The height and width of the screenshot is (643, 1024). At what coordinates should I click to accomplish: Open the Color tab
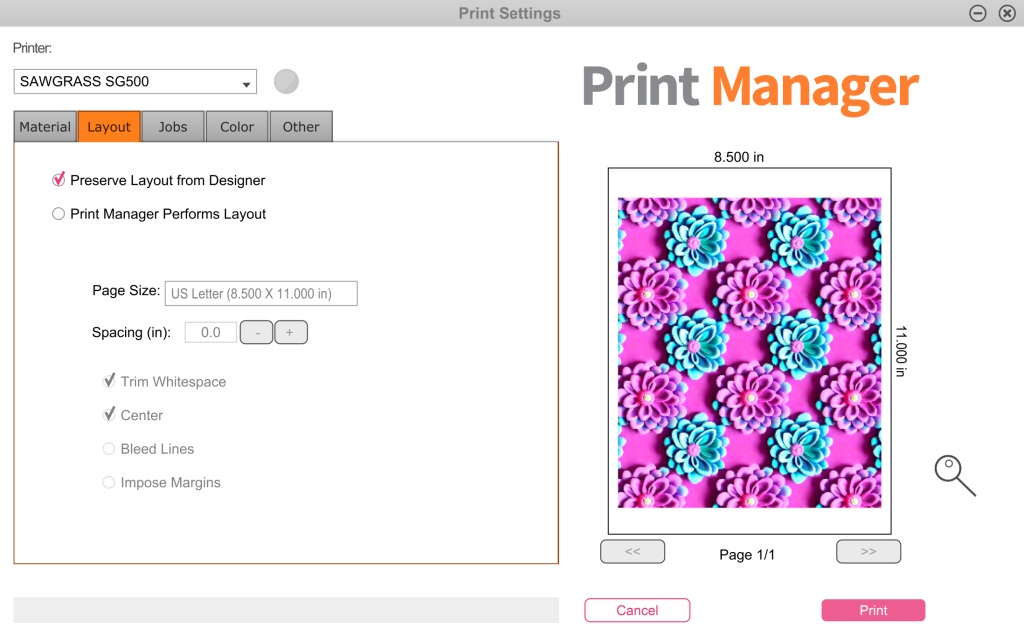(x=237, y=127)
